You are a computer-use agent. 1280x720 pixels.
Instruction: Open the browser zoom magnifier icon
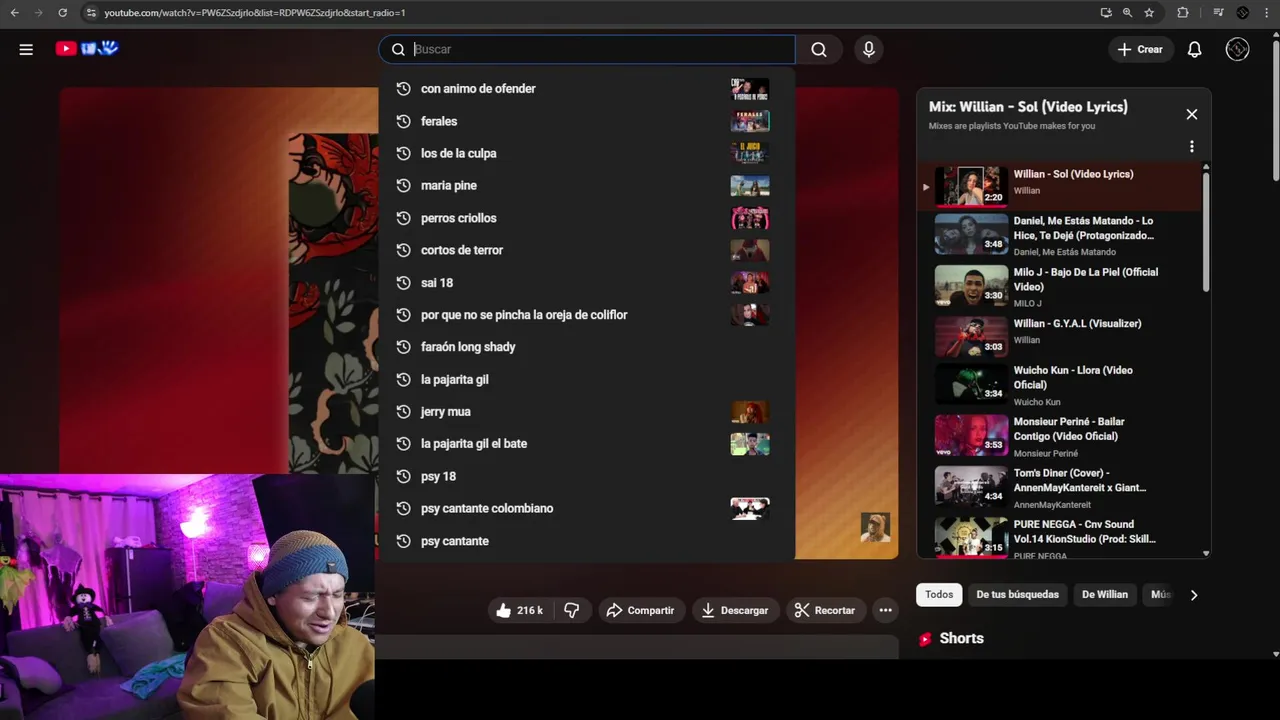click(1127, 12)
